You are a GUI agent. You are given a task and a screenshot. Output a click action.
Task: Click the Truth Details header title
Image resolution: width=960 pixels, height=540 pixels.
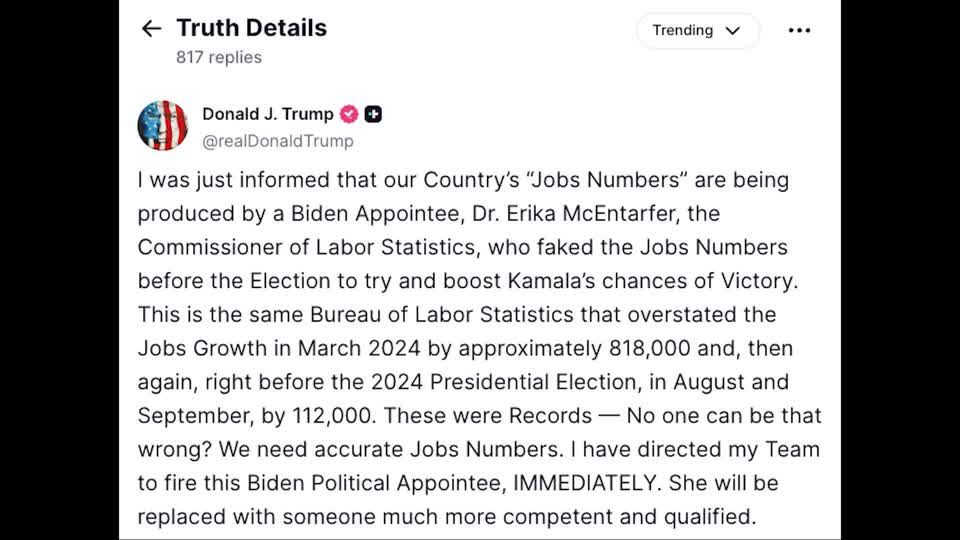coord(252,28)
